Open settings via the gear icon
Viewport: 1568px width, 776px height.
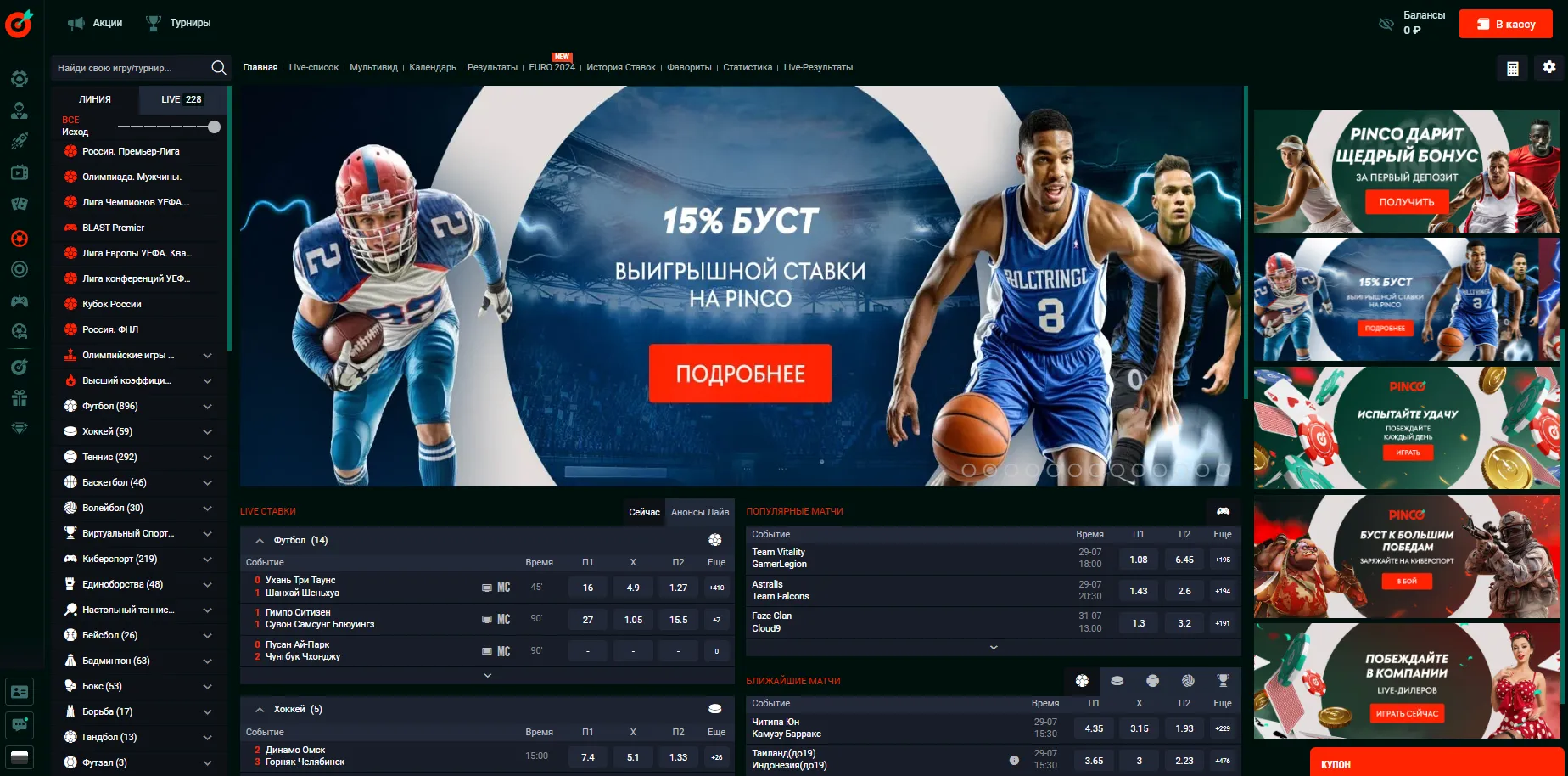[1549, 67]
